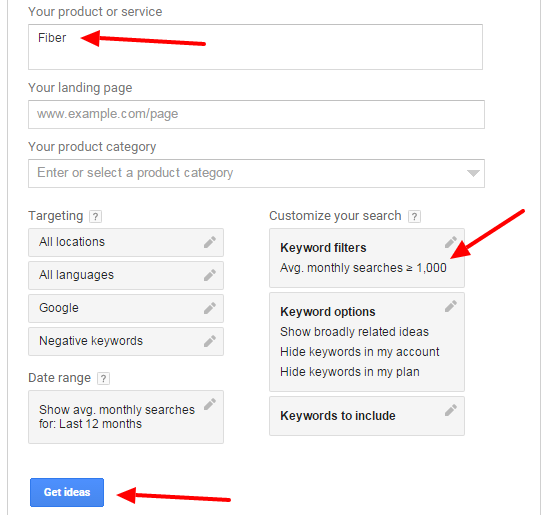Screen dimensions: 548x515
Task: Edit the All locations targeting pencil icon
Action: coord(210,242)
